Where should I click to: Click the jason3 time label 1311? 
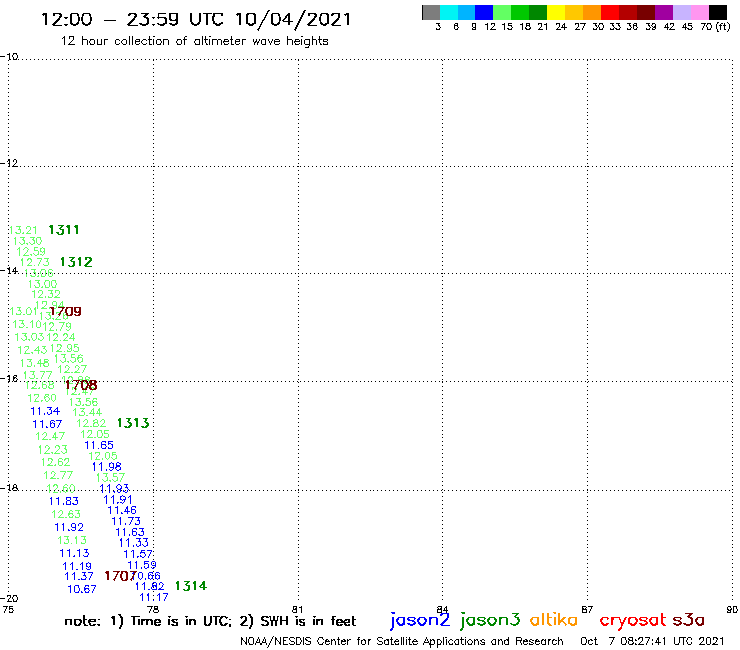coord(64,230)
